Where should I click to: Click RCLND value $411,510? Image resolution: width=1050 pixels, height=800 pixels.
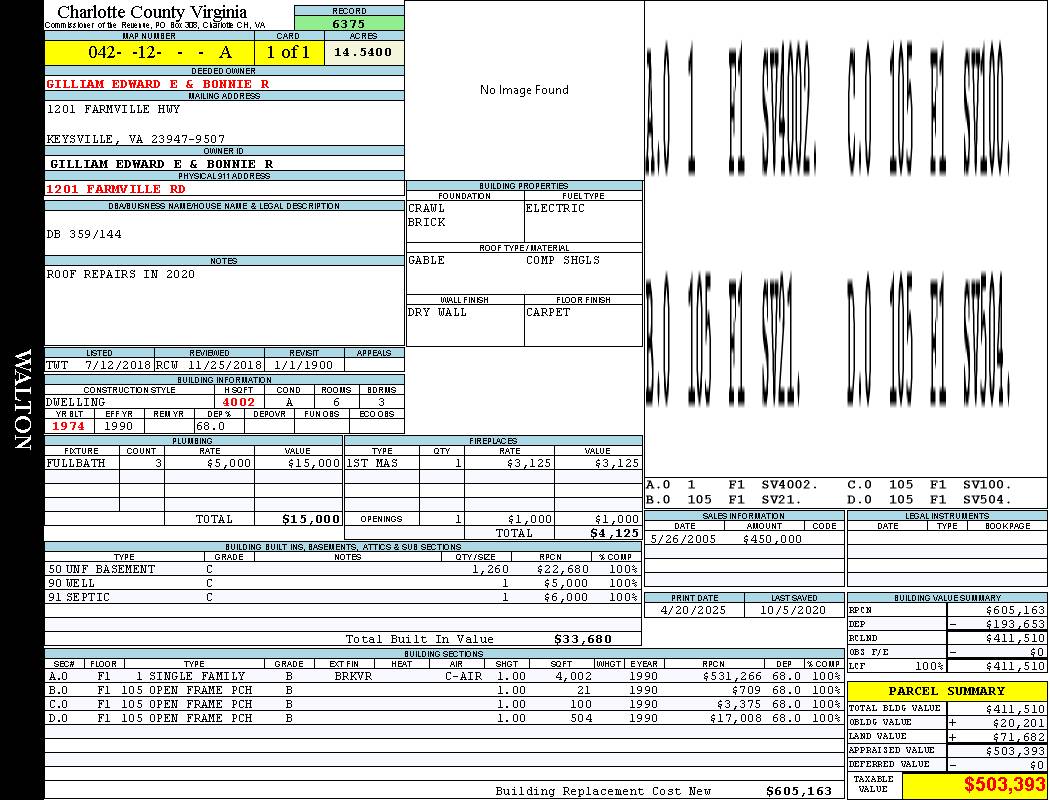[1015, 638]
